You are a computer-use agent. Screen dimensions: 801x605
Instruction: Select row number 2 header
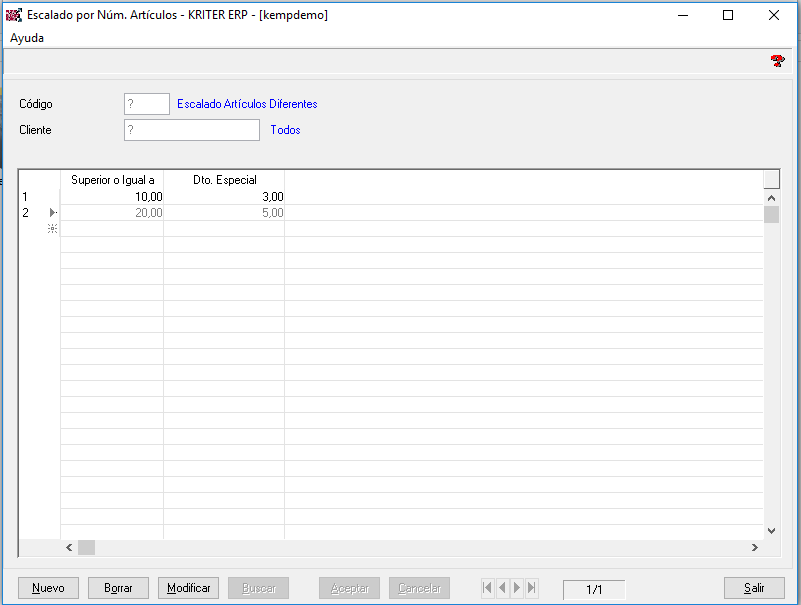pos(39,213)
